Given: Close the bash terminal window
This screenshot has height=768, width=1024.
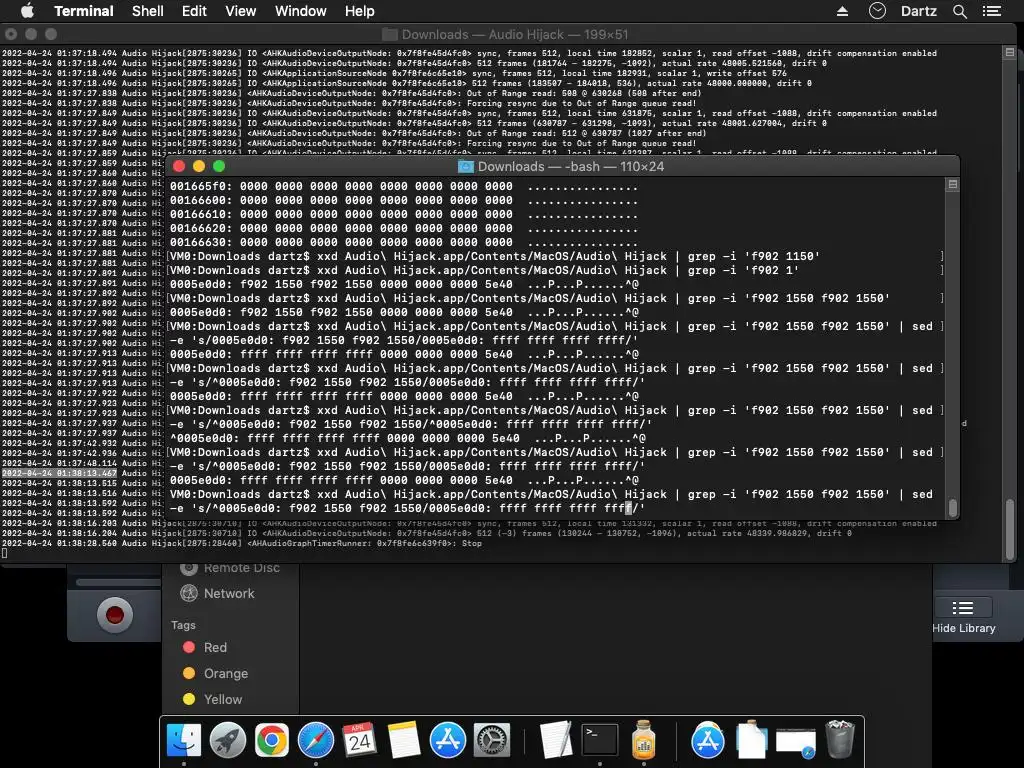Looking at the screenshot, I should 179,167.
